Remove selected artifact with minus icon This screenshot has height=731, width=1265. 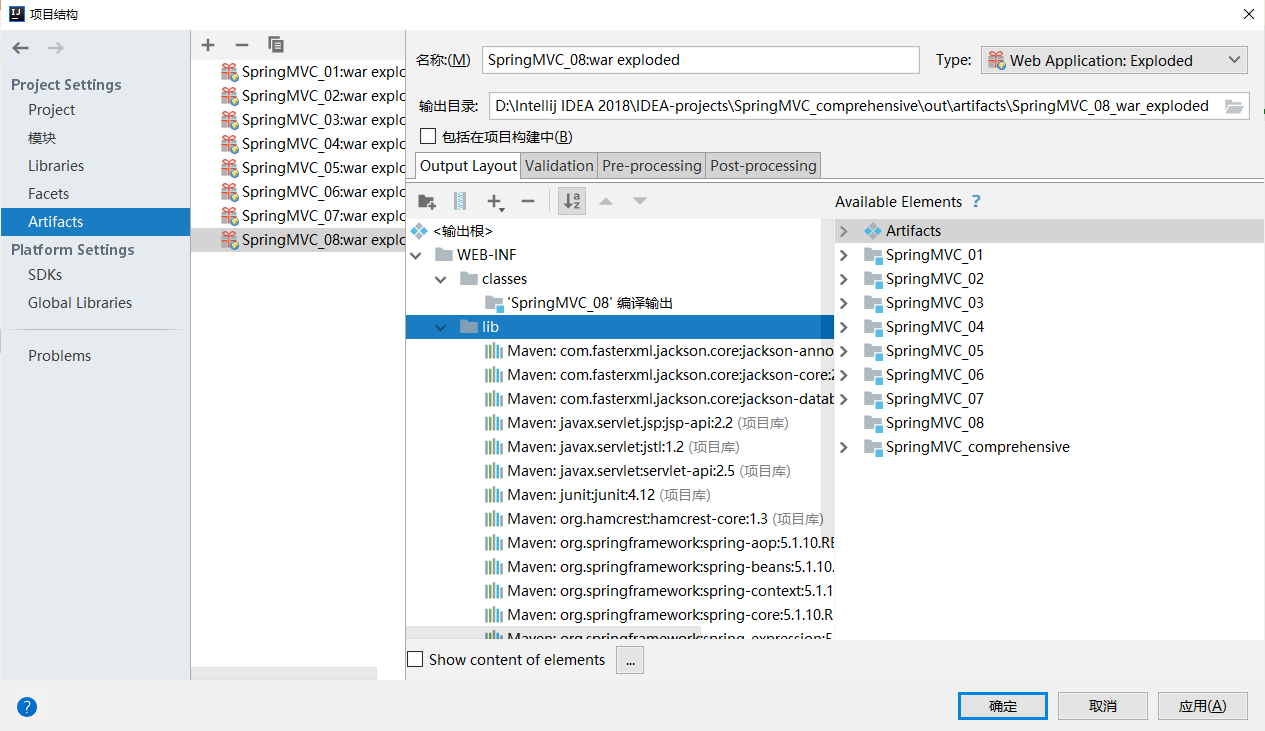(x=242, y=45)
